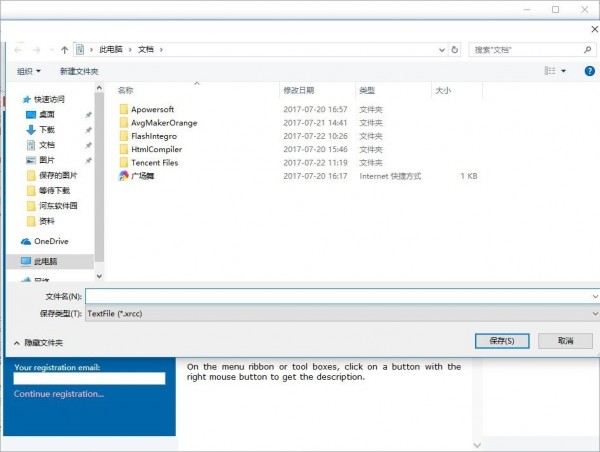Click the Continue registration link

point(59,394)
